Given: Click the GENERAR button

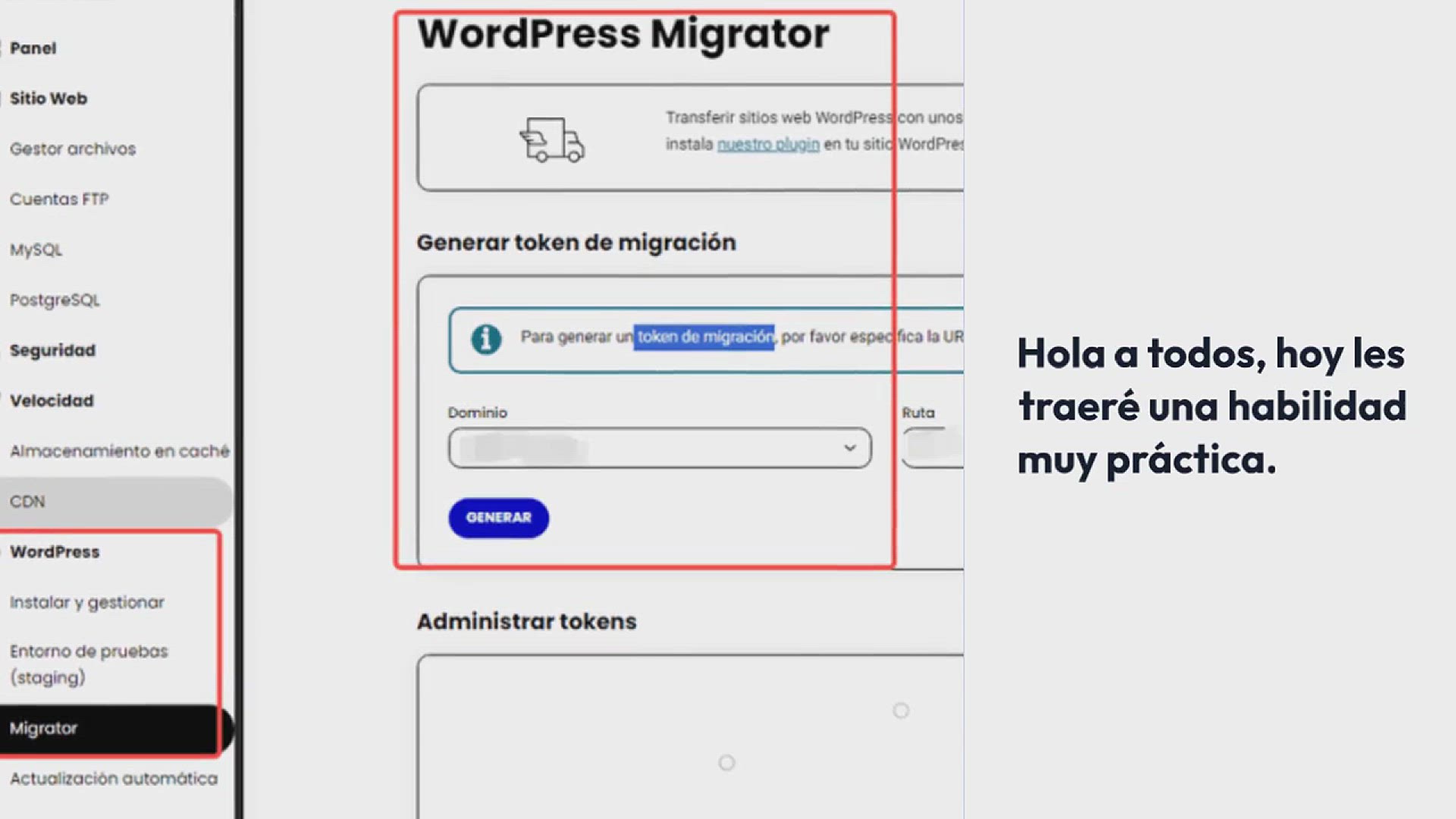Looking at the screenshot, I should pyautogui.click(x=498, y=518).
